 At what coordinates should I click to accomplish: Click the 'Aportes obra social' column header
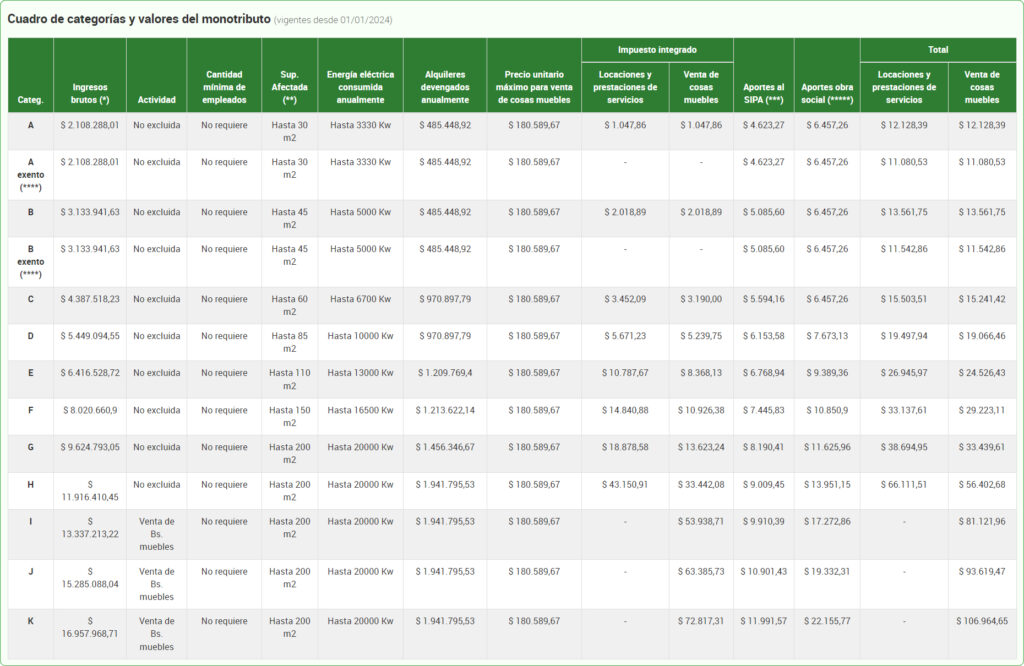827,93
